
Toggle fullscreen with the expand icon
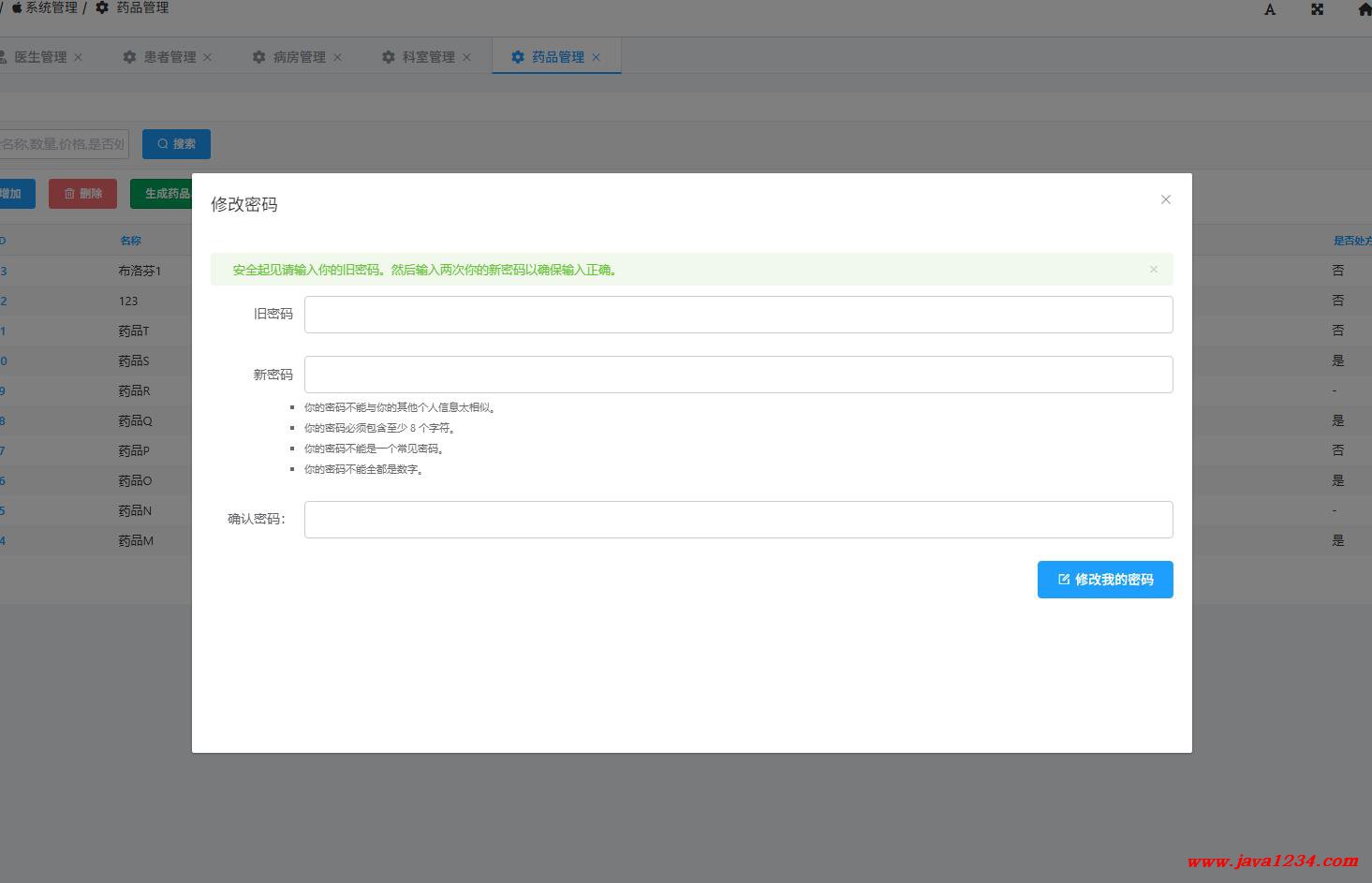click(x=1317, y=9)
